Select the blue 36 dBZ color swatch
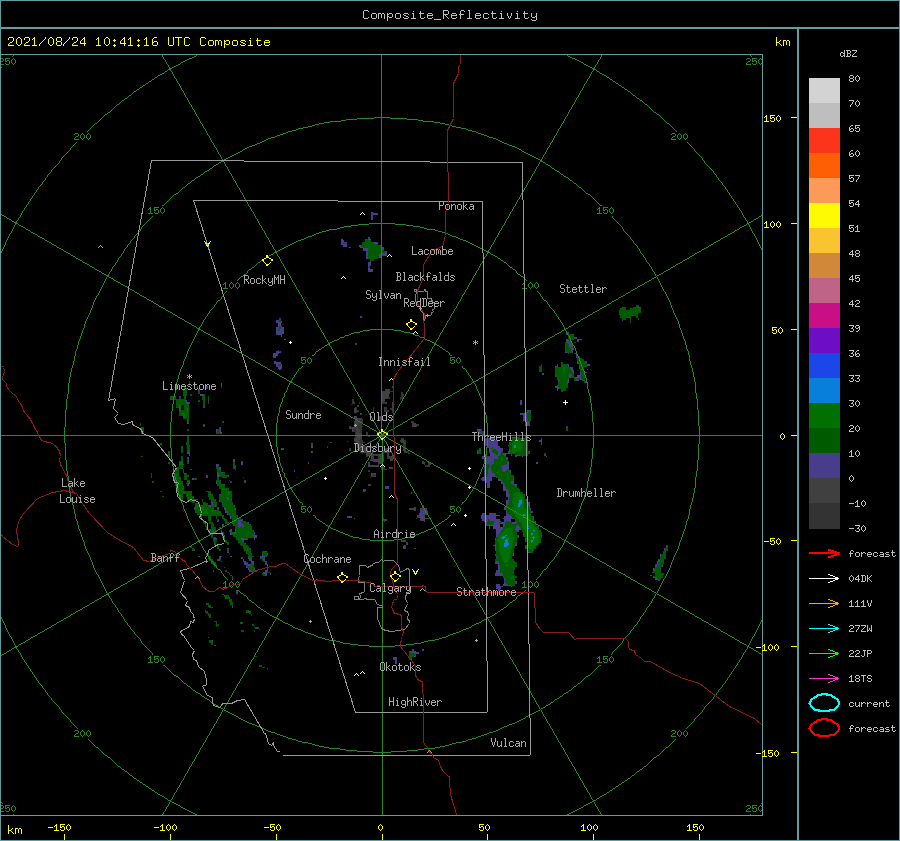Viewport: 900px width, 841px height. [824, 366]
